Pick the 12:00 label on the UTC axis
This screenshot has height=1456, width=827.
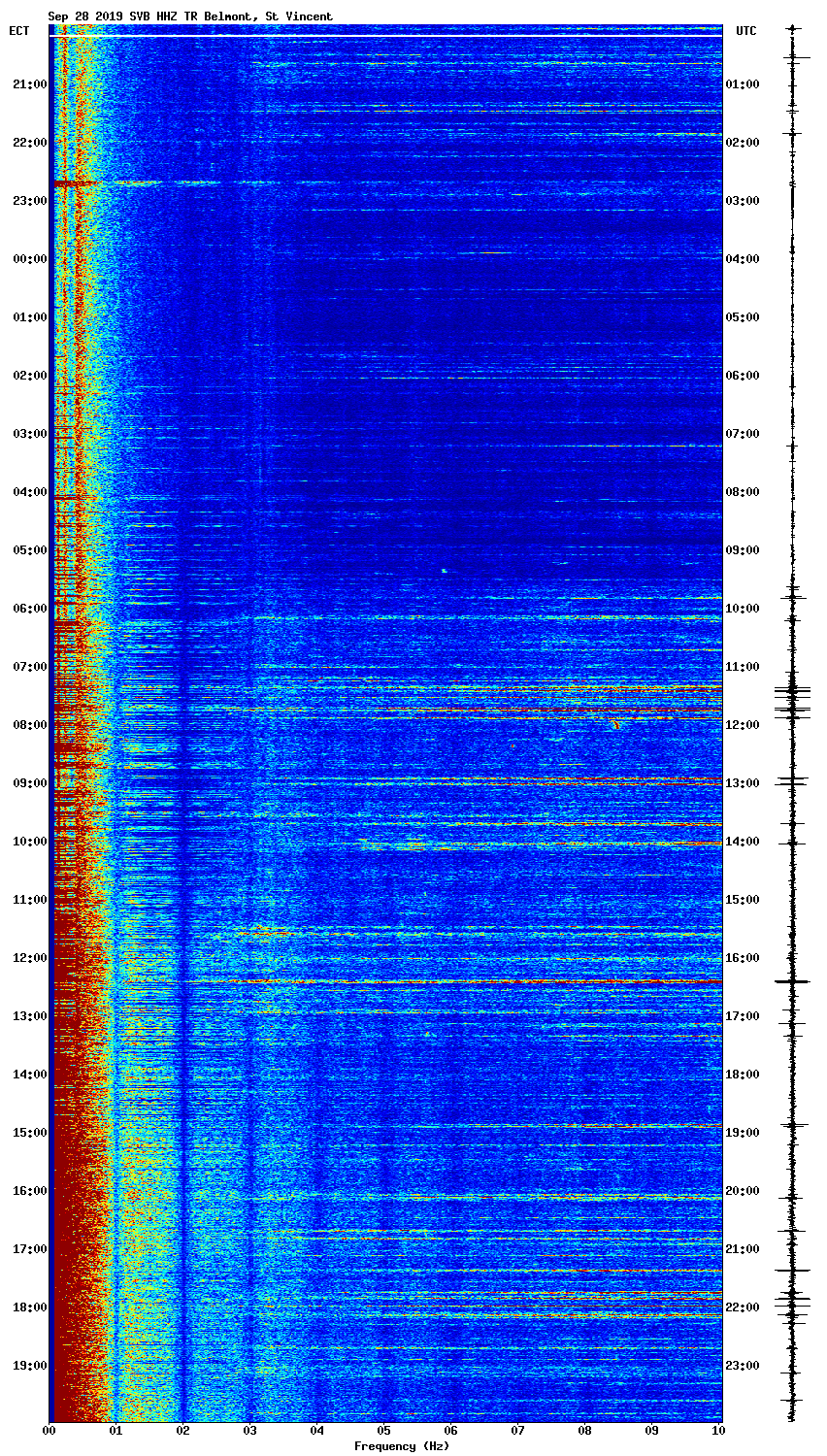coord(744,725)
